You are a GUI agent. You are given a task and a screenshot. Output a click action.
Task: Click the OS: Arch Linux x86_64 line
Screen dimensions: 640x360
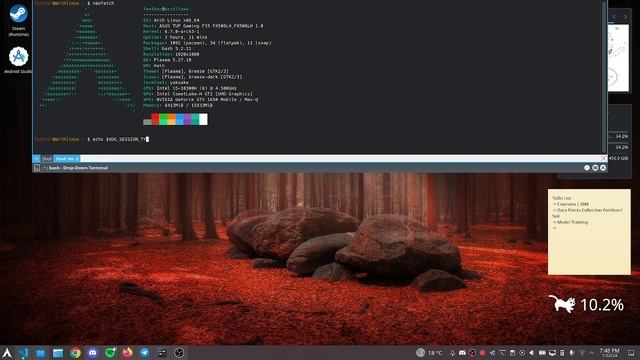(x=171, y=20)
